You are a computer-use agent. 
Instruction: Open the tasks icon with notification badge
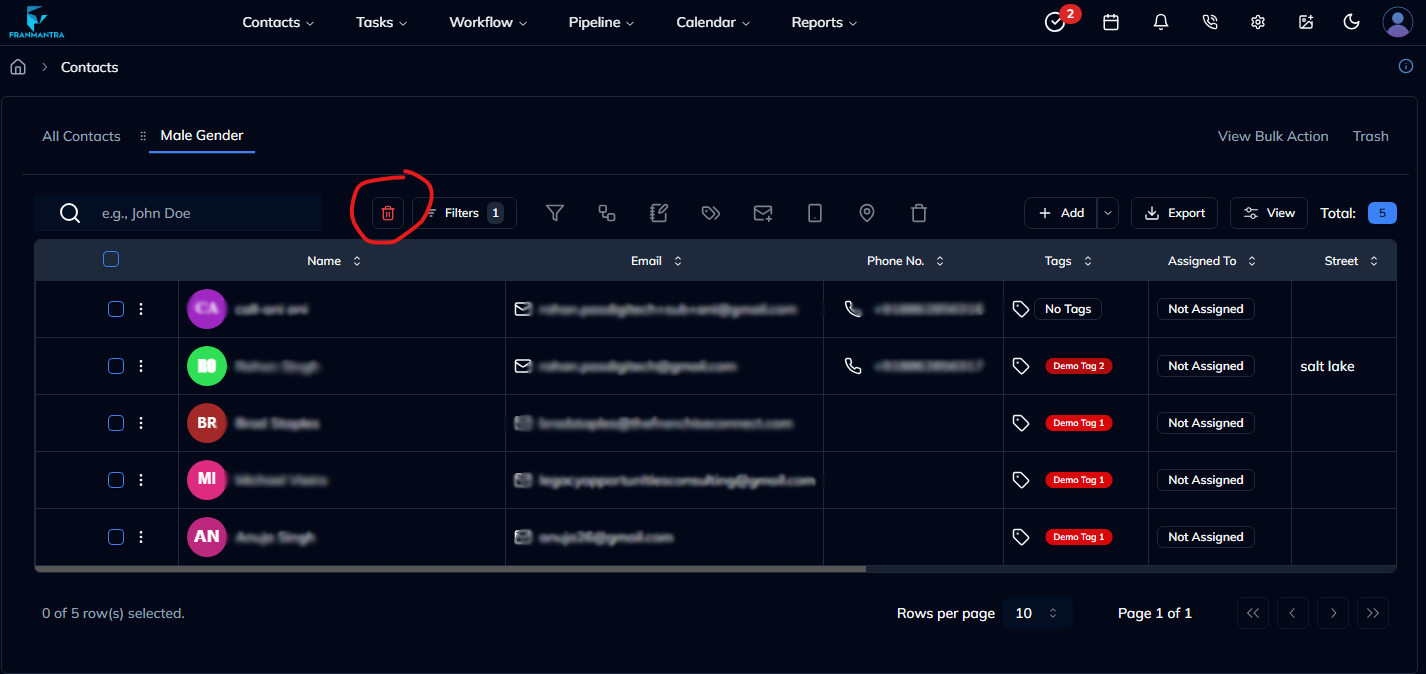click(x=1055, y=22)
